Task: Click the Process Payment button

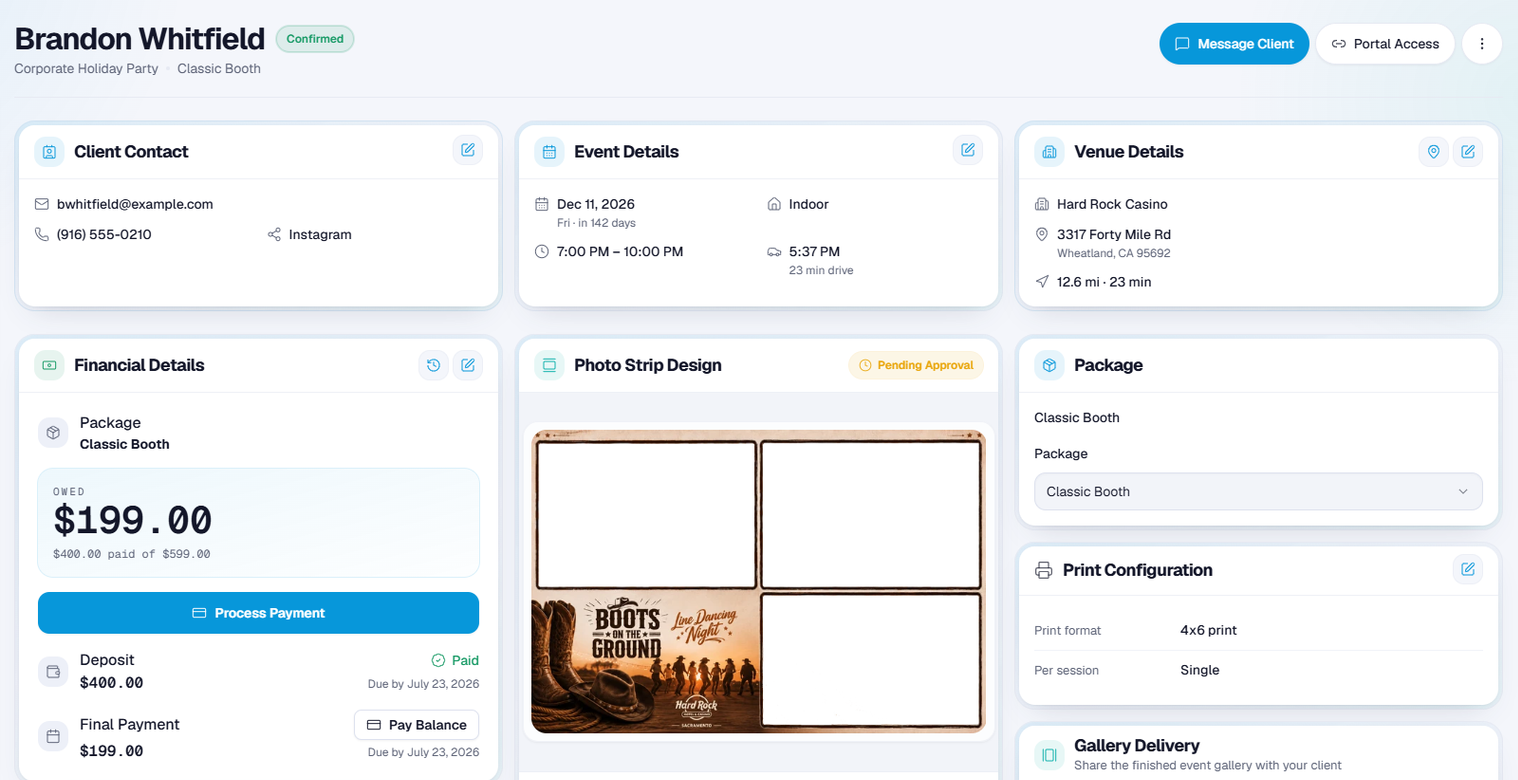Action: [258, 613]
